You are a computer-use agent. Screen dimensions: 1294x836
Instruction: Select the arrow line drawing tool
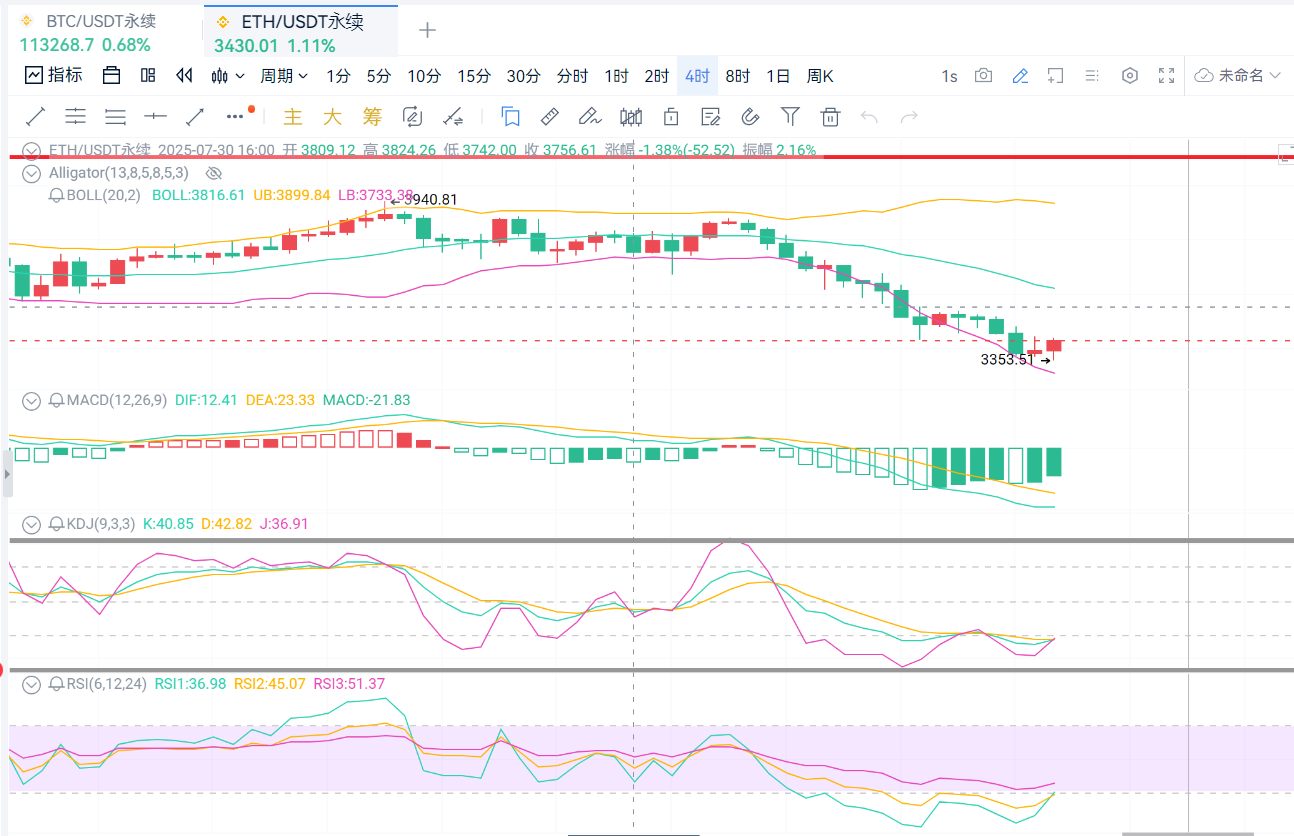click(x=195, y=116)
